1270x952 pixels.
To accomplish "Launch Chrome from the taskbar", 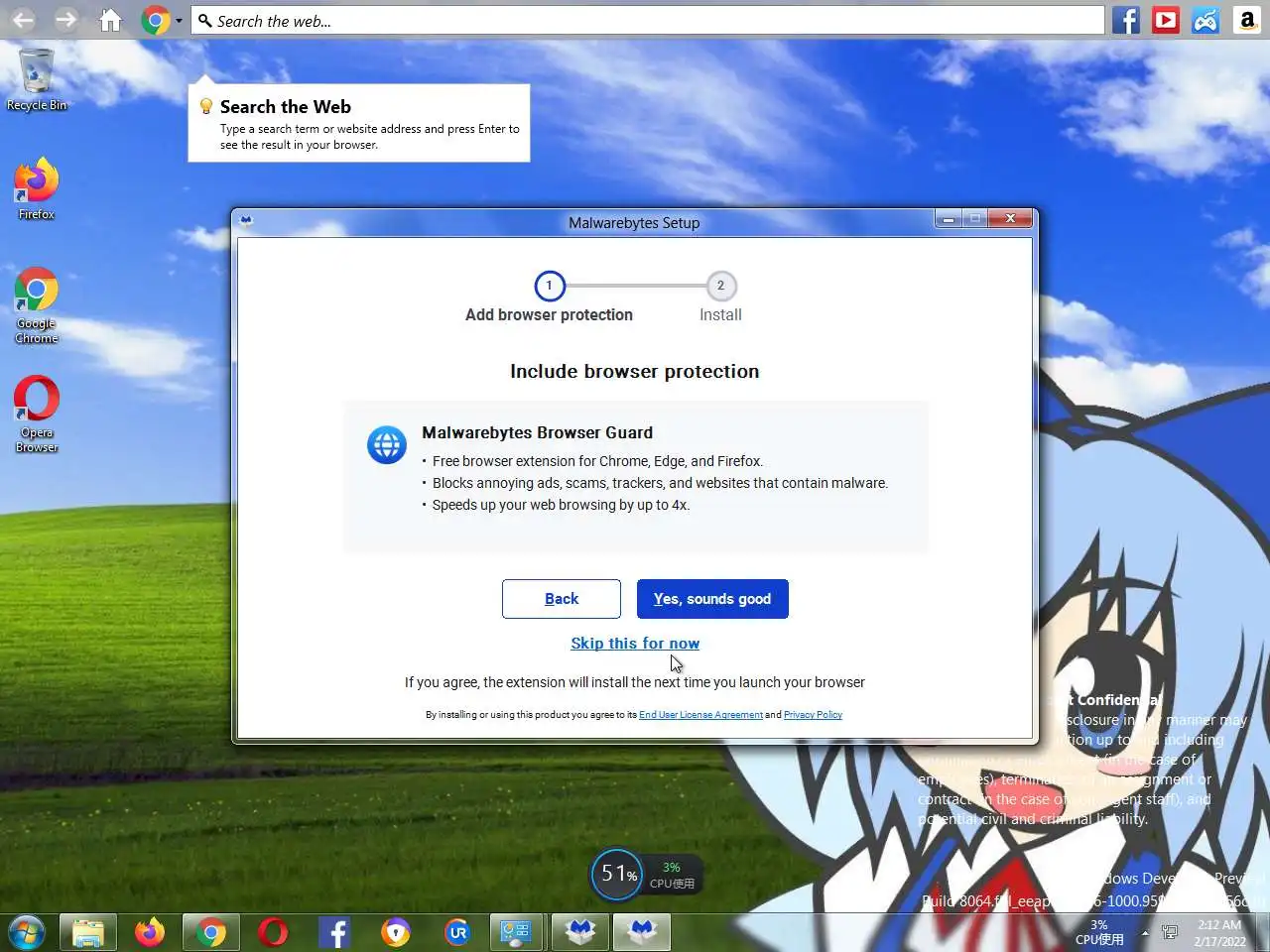I will (x=211, y=933).
